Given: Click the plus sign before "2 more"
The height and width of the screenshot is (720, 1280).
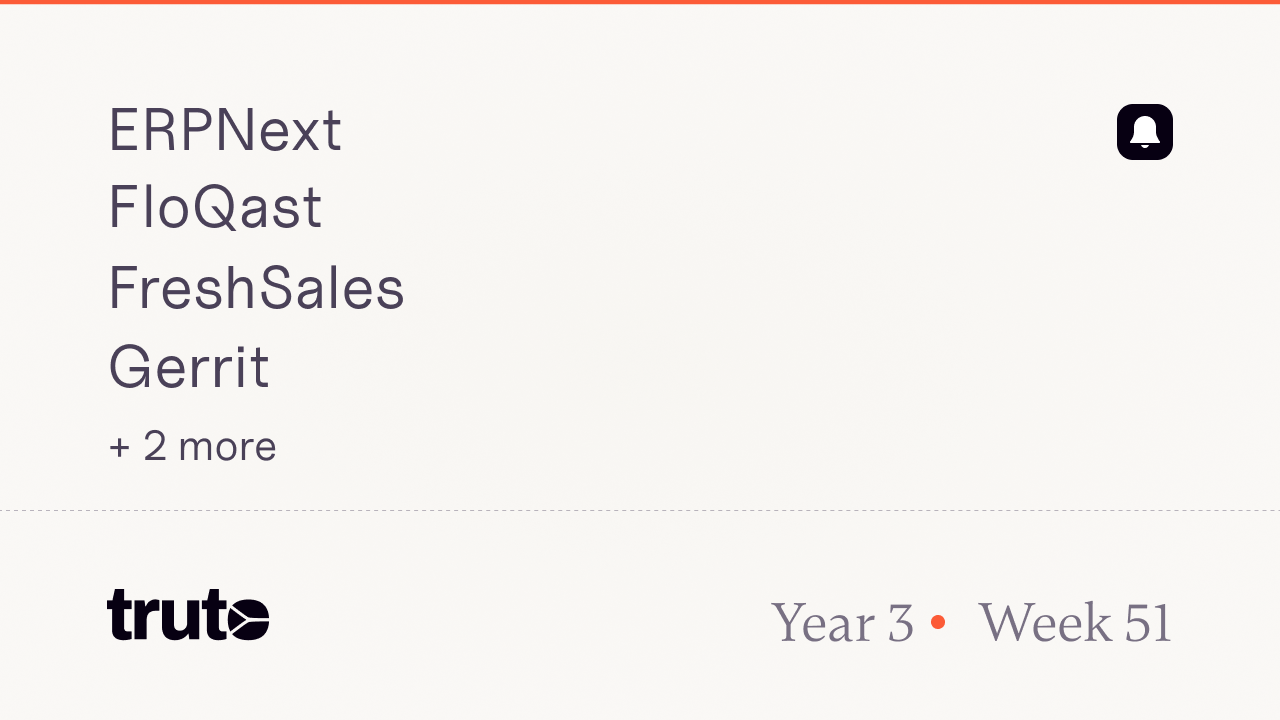Looking at the screenshot, I should [x=120, y=447].
